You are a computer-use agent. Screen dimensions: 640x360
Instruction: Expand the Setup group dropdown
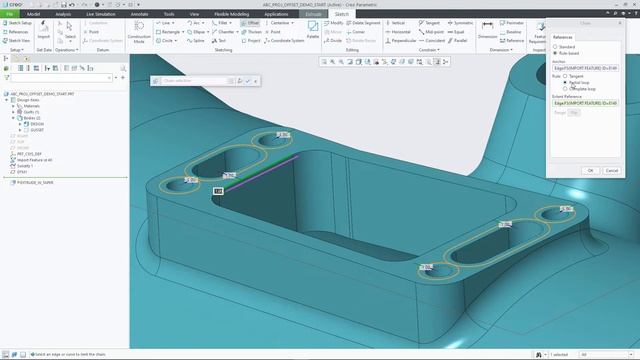[16, 50]
